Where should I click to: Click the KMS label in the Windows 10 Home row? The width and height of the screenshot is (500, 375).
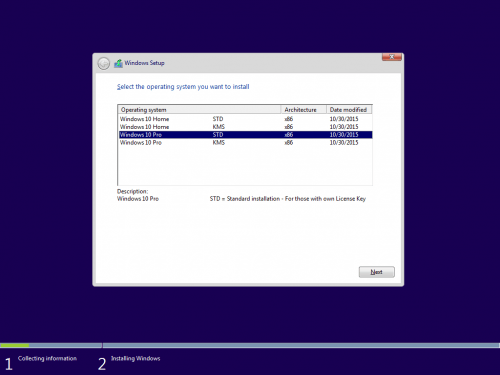tap(219, 127)
